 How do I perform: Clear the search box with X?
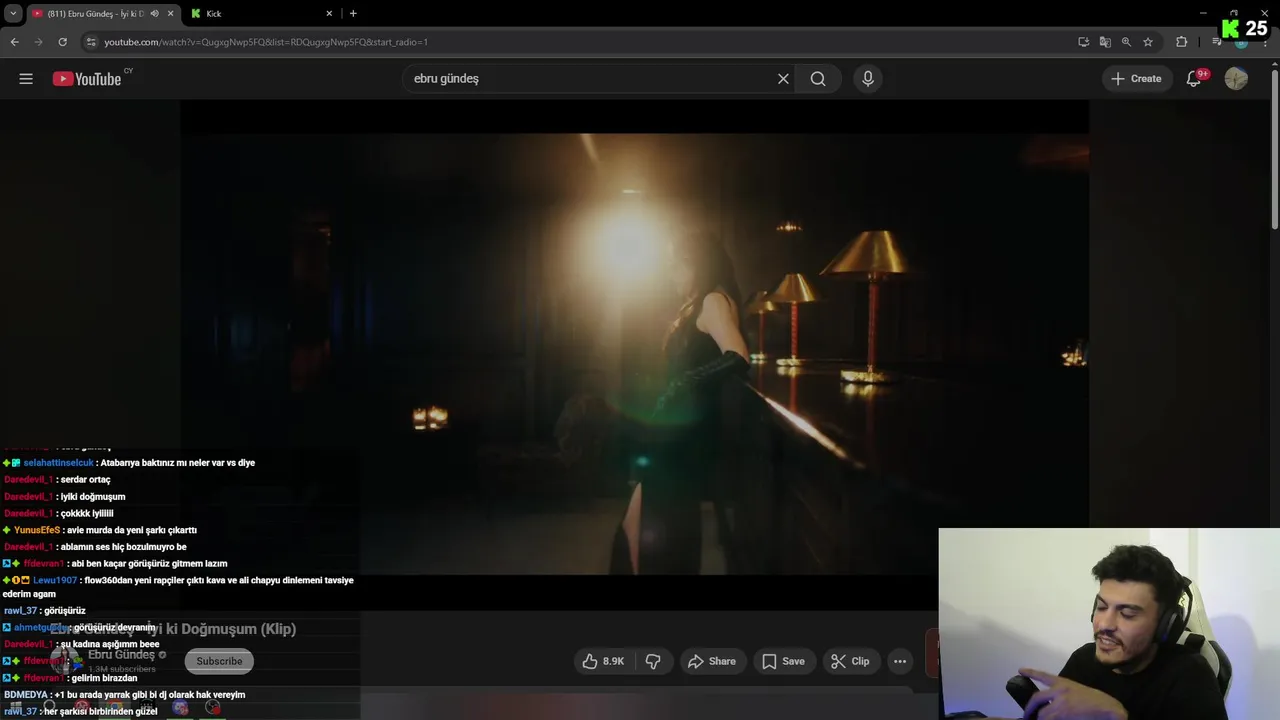coord(783,79)
